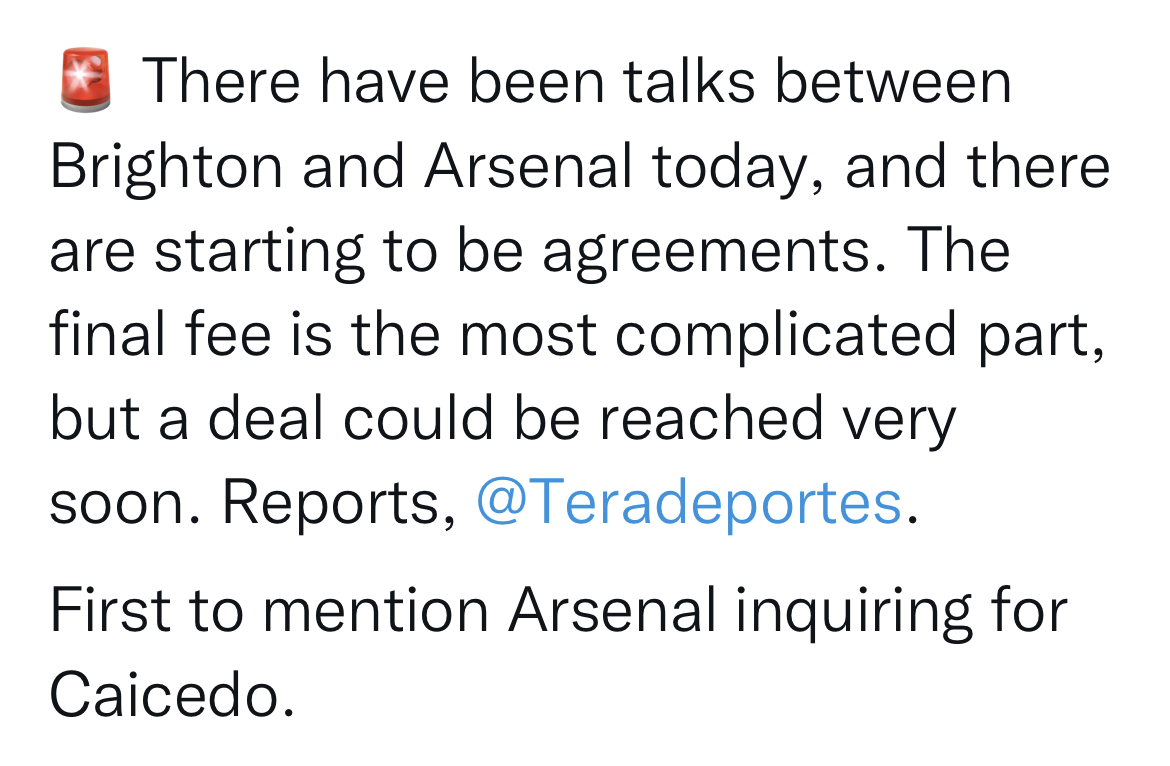Click the word "Brighton" in the tweet
This screenshot has width=1170, height=766.
[166, 168]
